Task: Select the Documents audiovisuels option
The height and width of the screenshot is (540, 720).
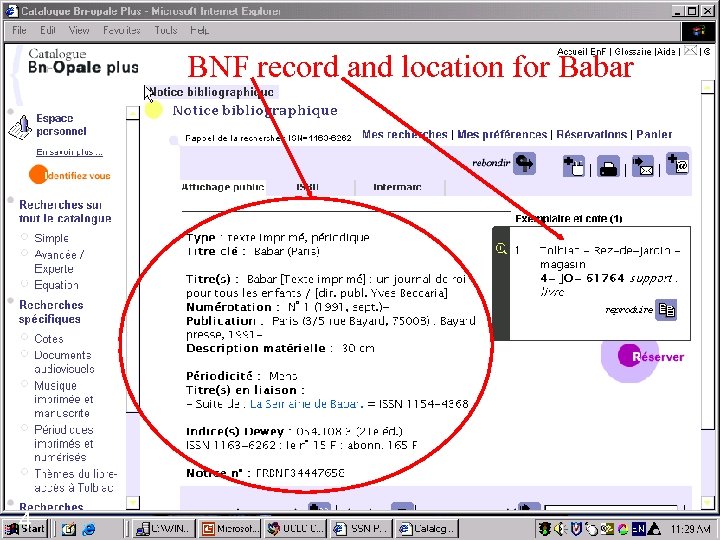Action: tap(25, 354)
